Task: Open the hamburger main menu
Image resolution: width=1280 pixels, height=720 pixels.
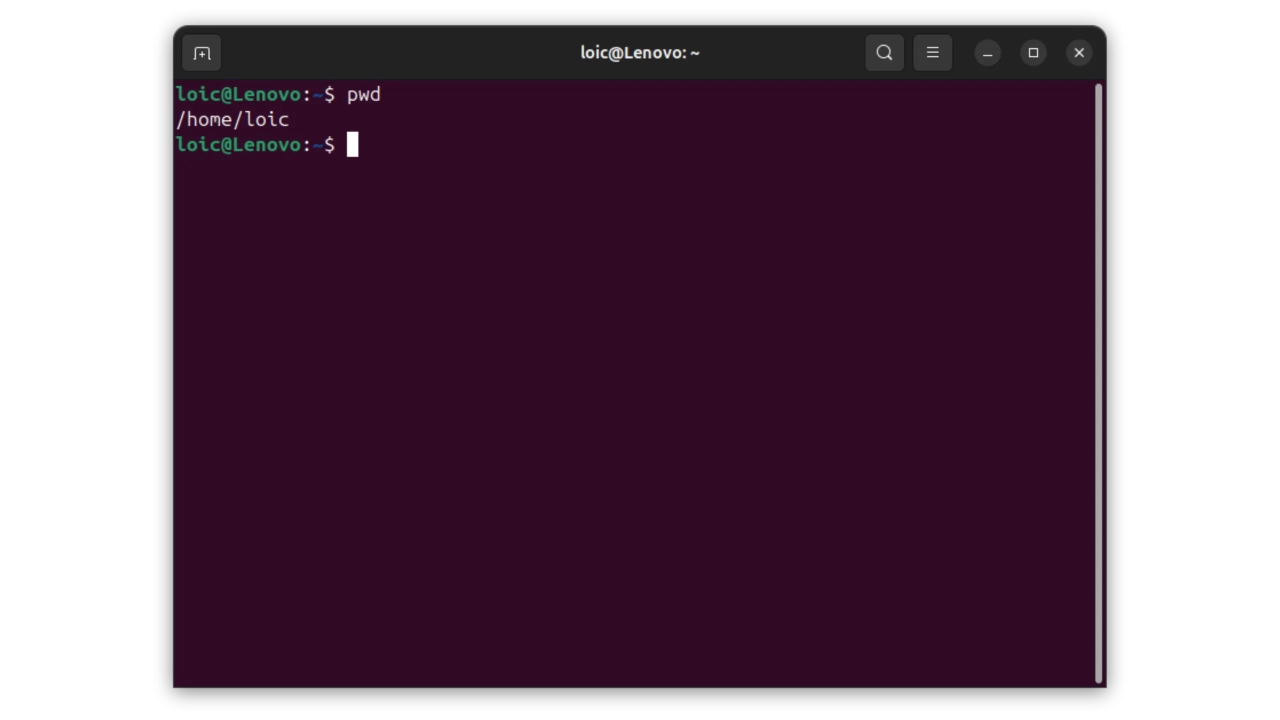Action: point(933,53)
